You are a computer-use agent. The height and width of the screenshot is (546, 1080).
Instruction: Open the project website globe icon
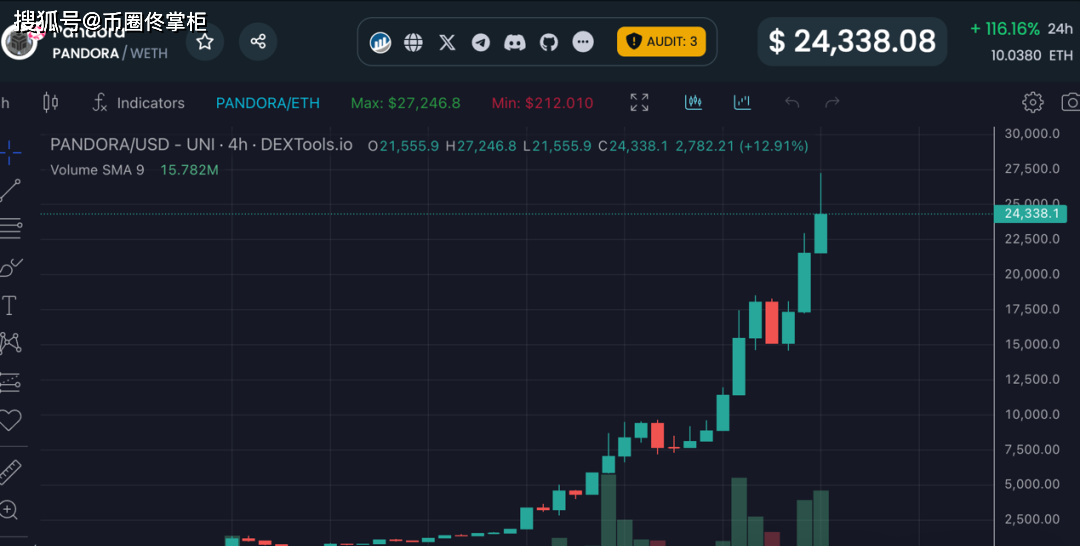[413, 43]
